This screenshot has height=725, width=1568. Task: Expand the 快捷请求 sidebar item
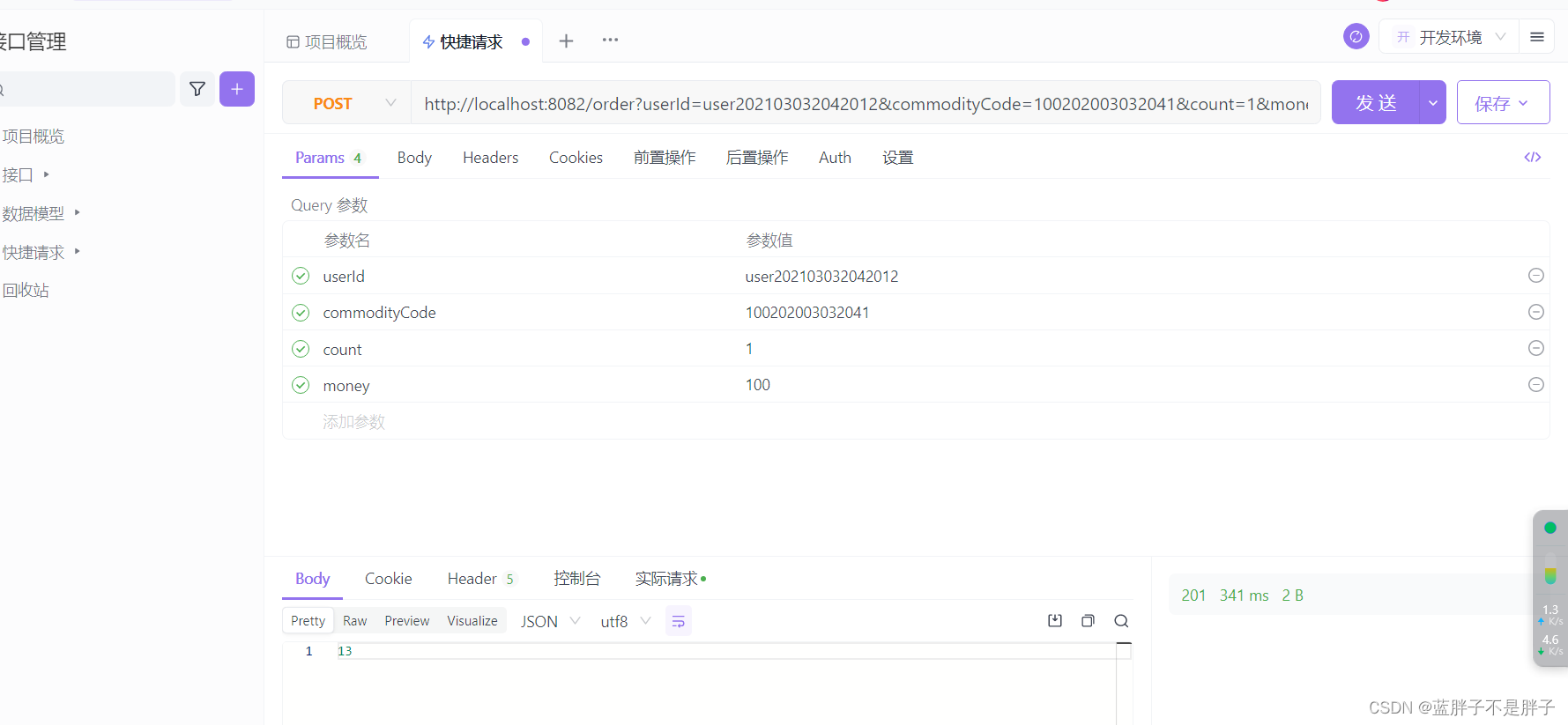(x=78, y=251)
